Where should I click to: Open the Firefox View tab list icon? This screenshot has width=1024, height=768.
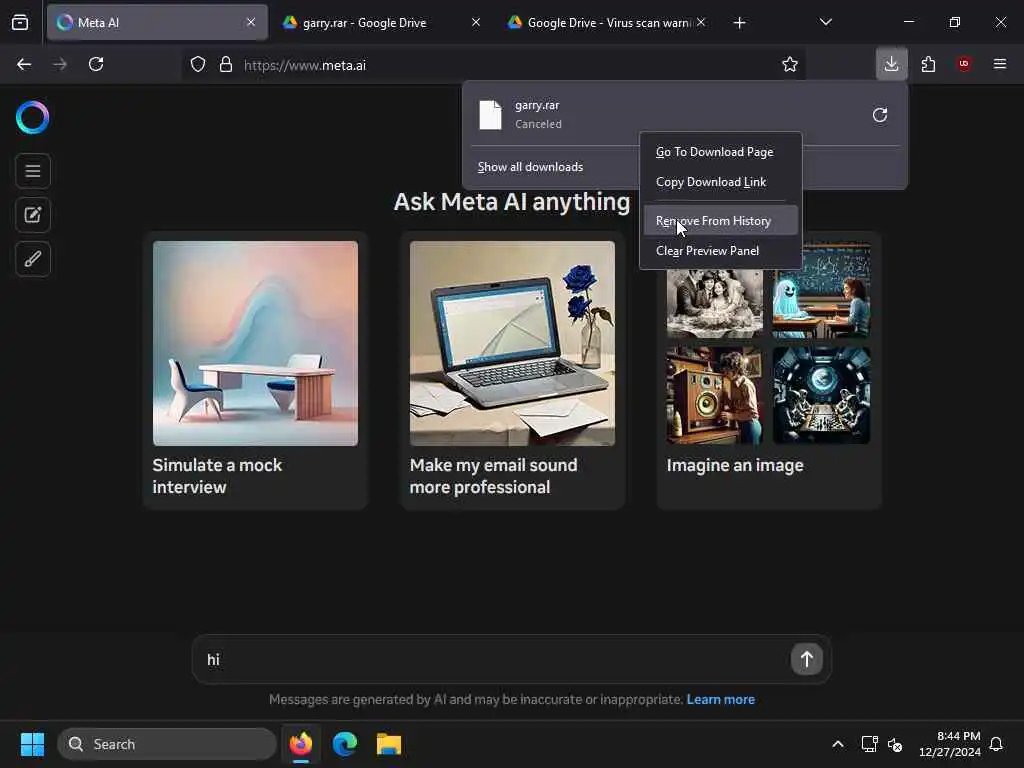pos(20,23)
